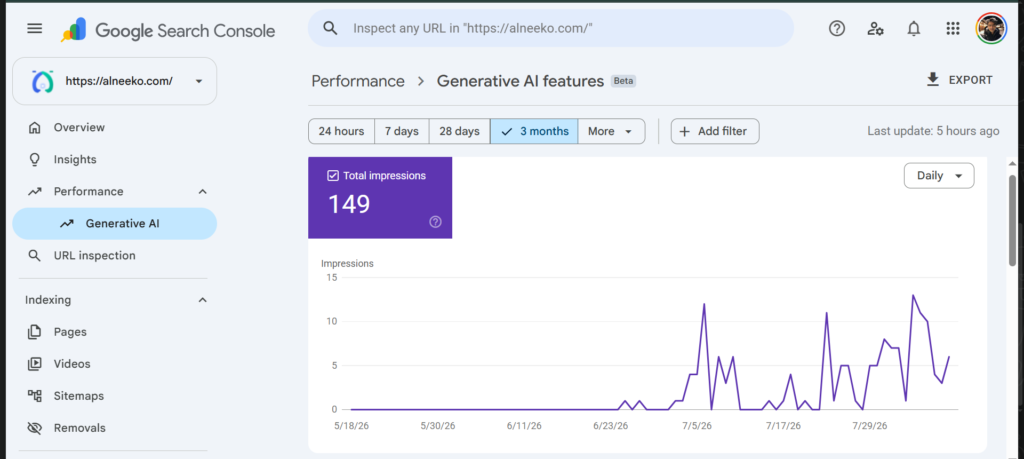
Task: Collapse the Indexing section chevron
Action: pyautogui.click(x=202, y=300)
